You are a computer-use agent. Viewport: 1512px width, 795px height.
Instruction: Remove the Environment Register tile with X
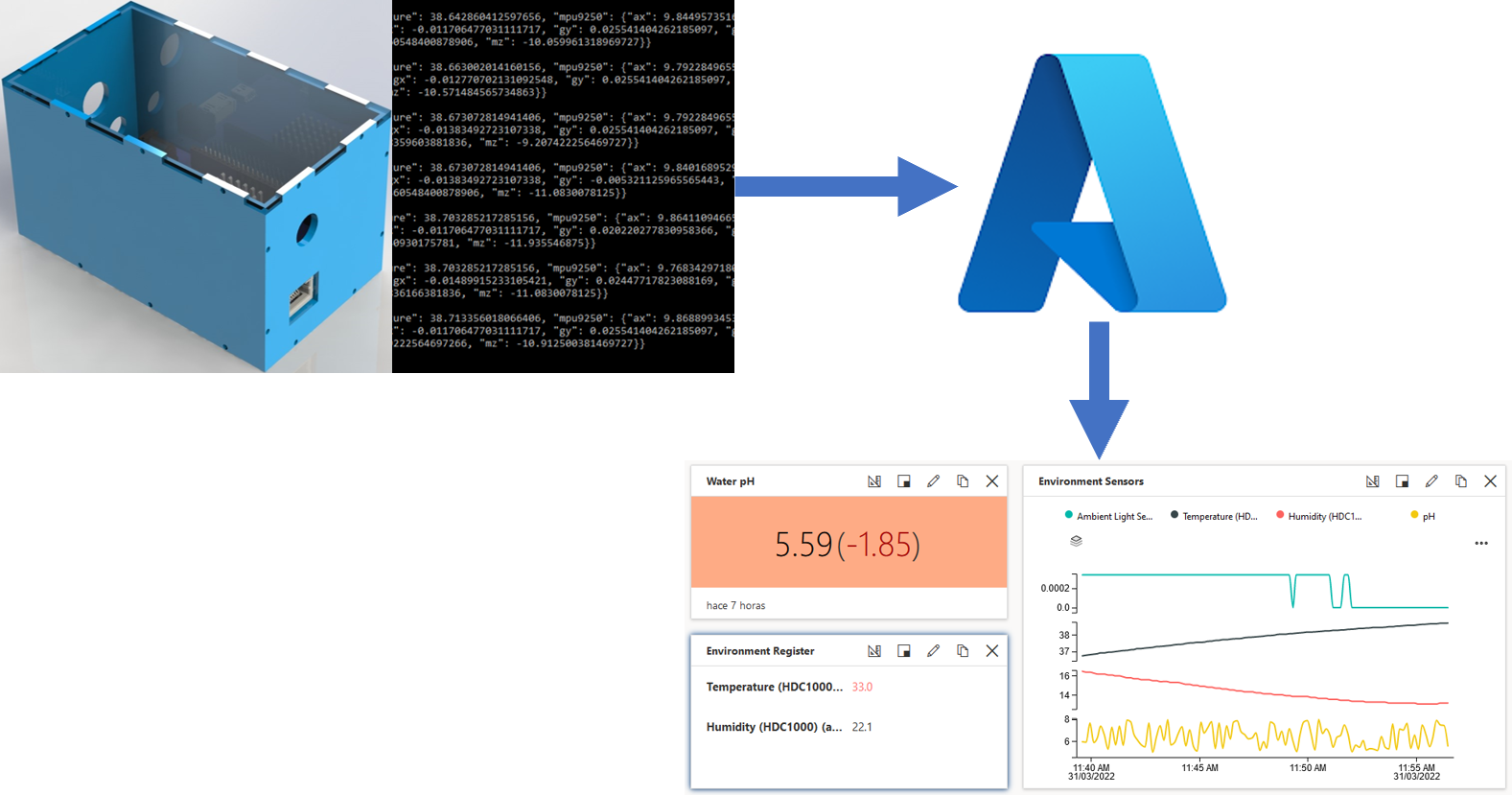pyautogui.click(x=992, y=651)
